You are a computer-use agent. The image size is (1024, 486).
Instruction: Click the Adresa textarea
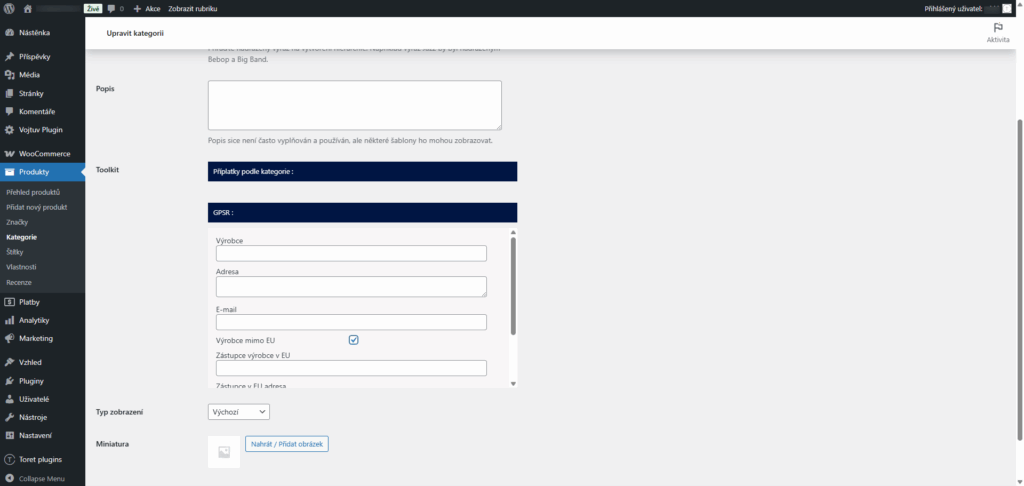tap(351, 287)
